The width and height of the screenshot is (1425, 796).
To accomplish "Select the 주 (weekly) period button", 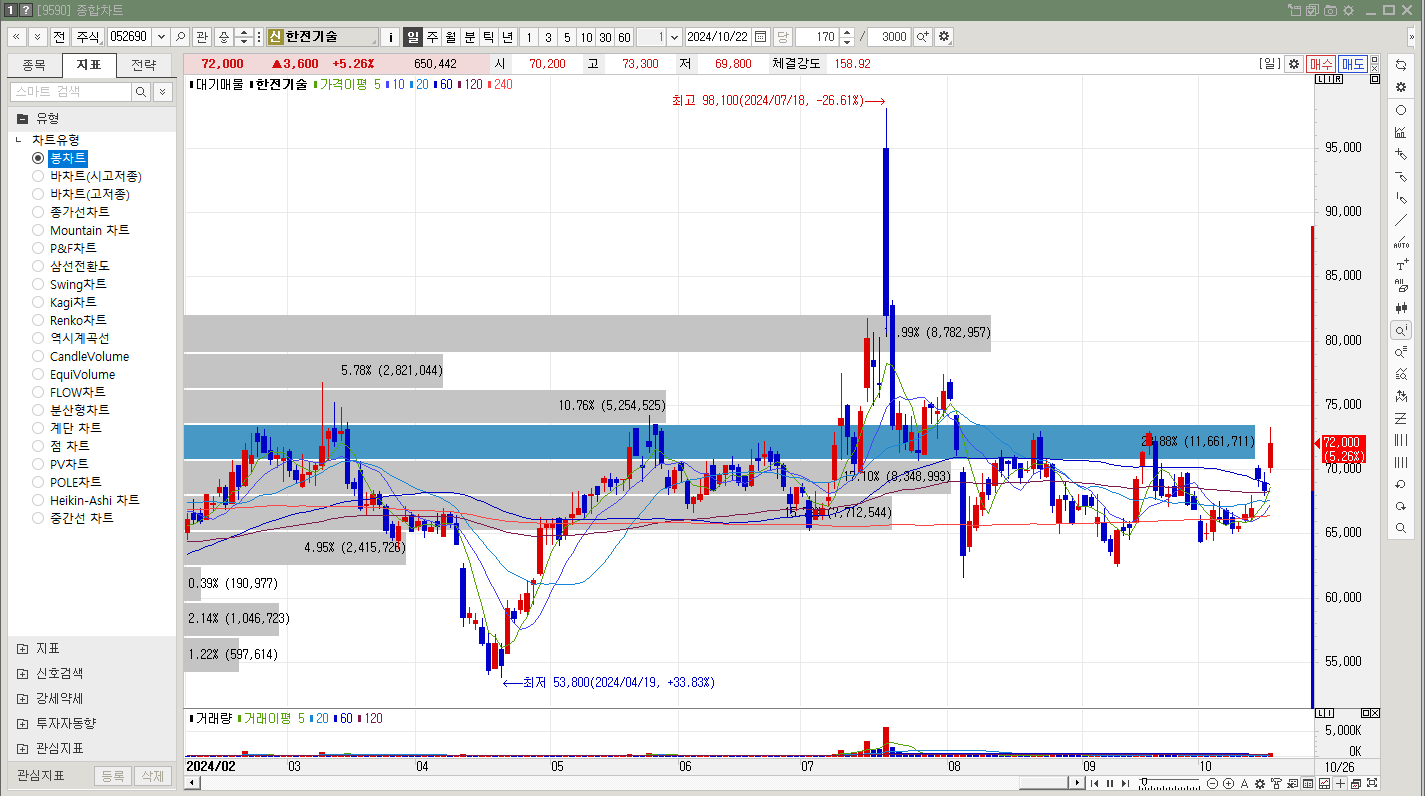I will 432,36.
